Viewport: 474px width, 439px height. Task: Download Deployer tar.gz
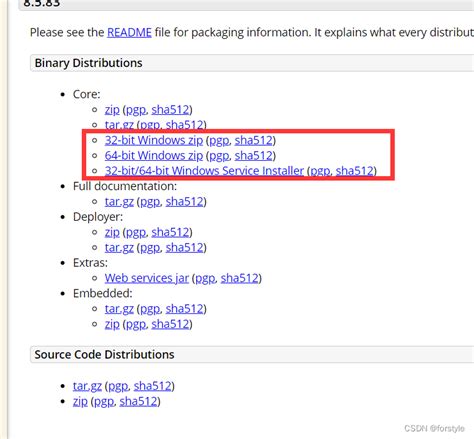click(x=119, y=248)
